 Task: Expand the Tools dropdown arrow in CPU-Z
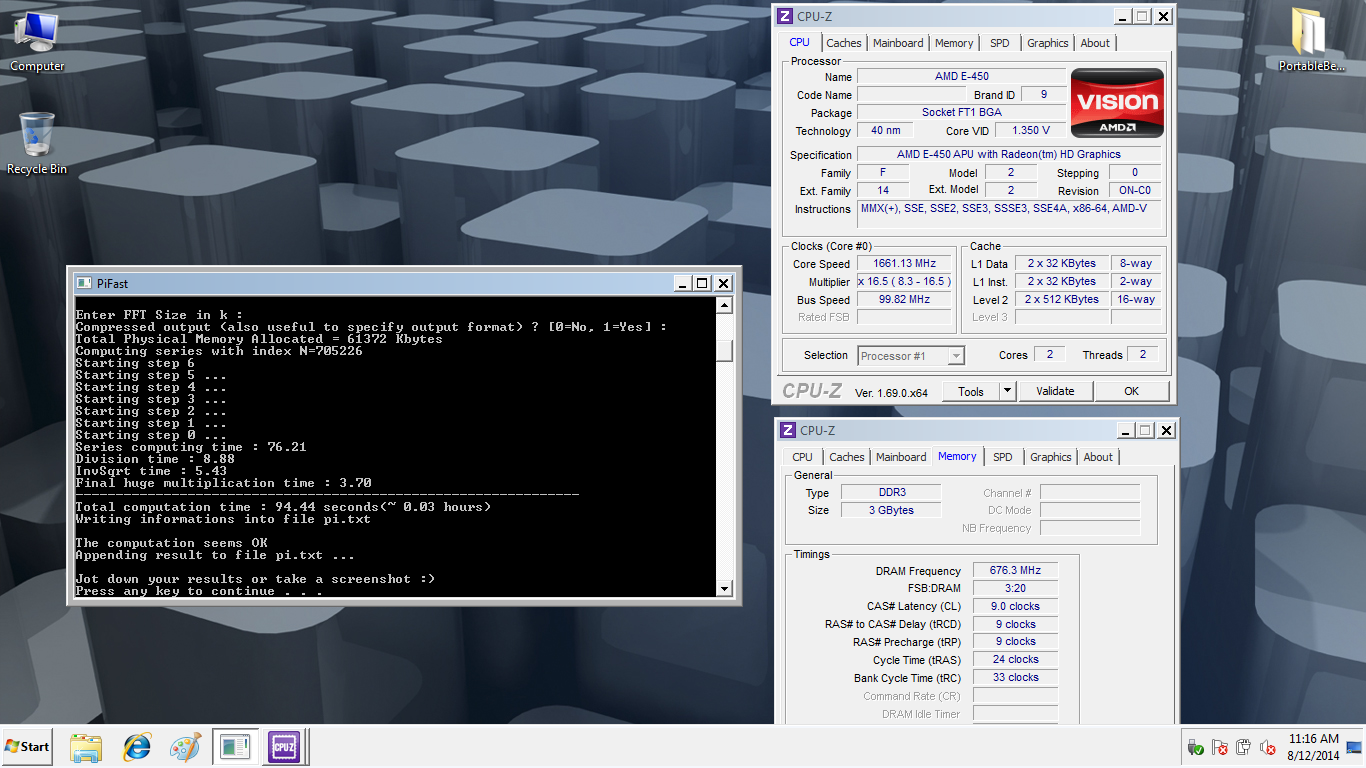click(x=1007, y=391)
